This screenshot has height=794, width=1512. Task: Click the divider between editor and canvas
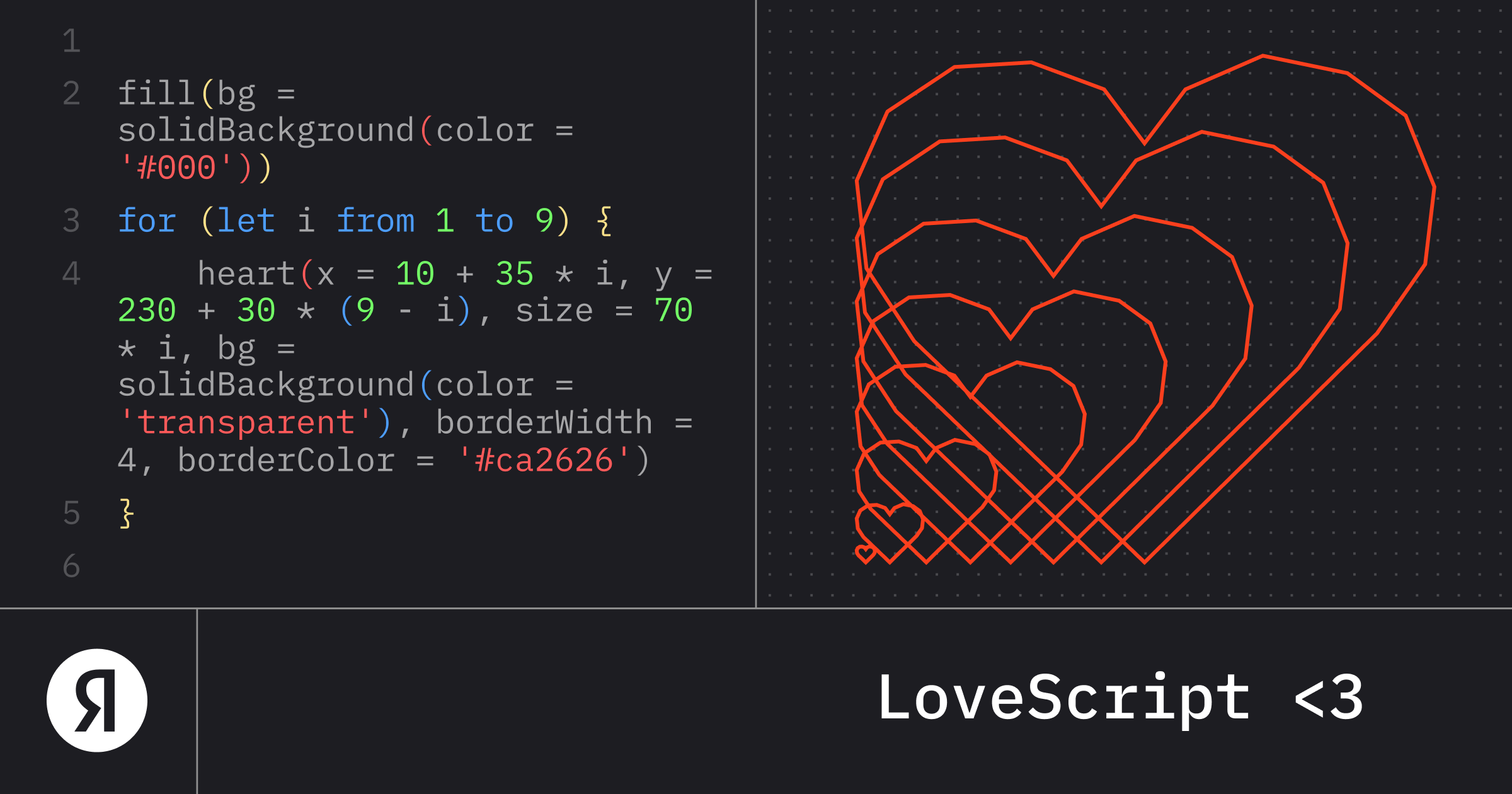pos(756,302)
